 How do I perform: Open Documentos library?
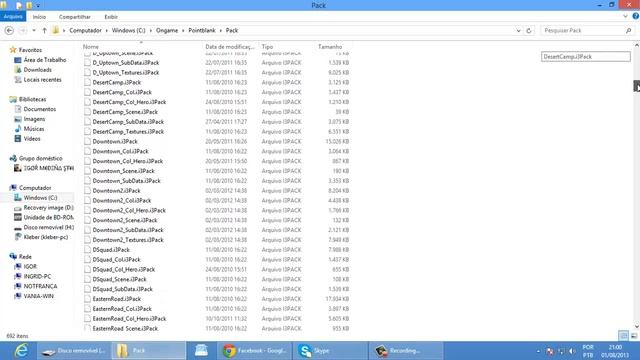[x=40, y=109]
